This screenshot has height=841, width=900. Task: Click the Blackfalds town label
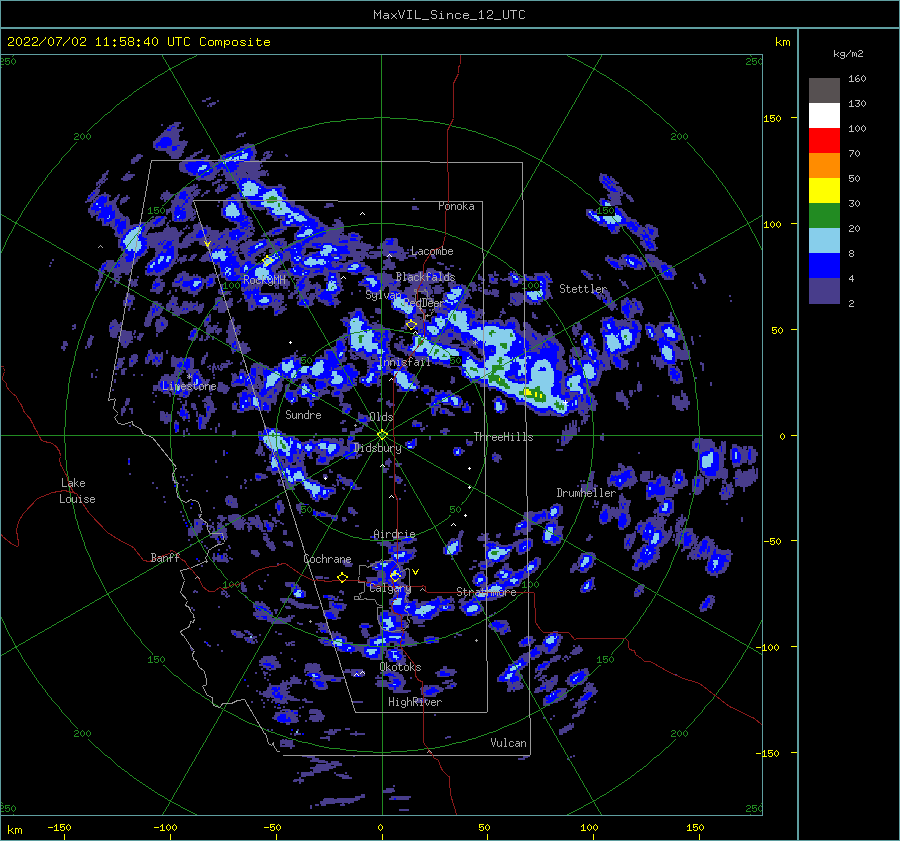point(425,277)
